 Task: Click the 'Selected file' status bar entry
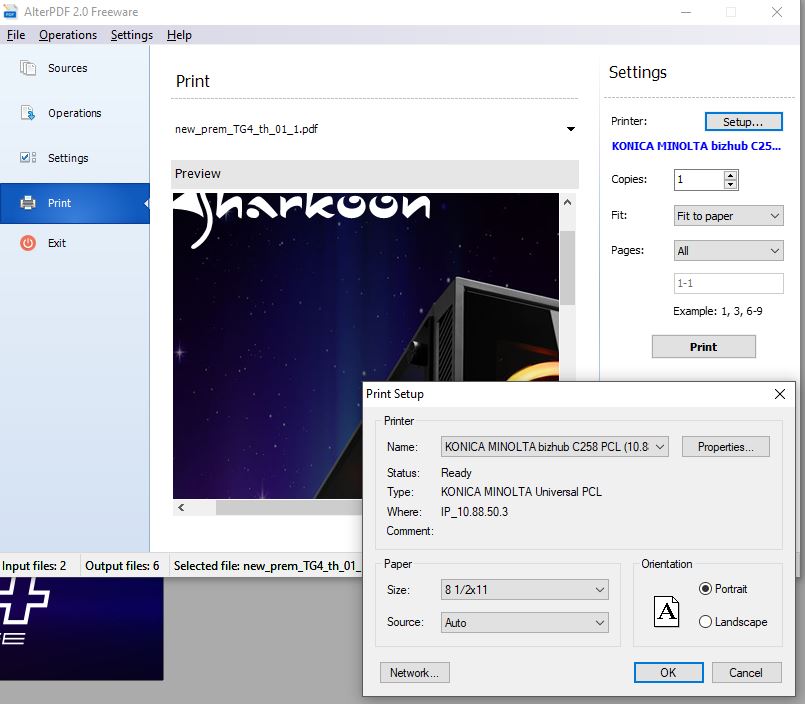267,566
